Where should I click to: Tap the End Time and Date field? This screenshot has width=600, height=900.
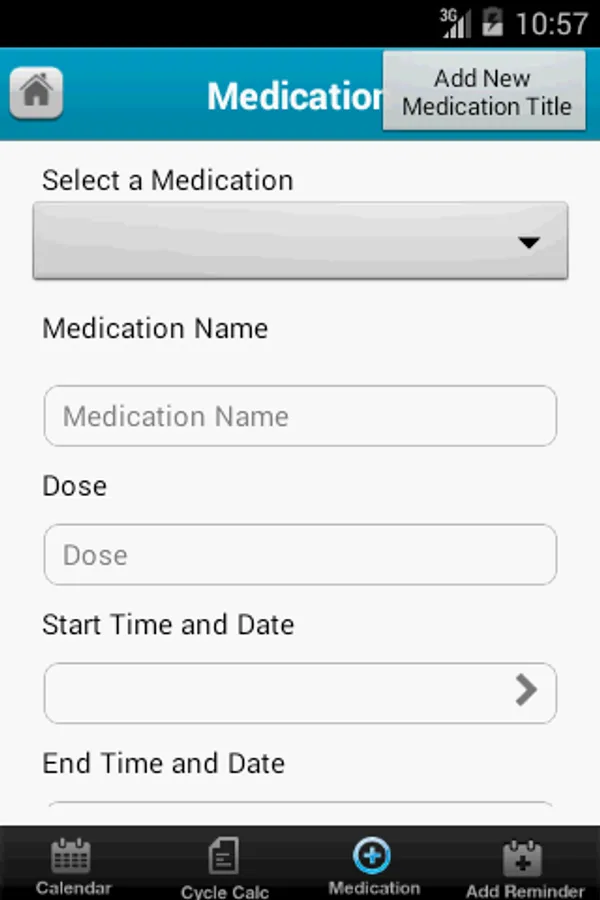click(300, 812)
